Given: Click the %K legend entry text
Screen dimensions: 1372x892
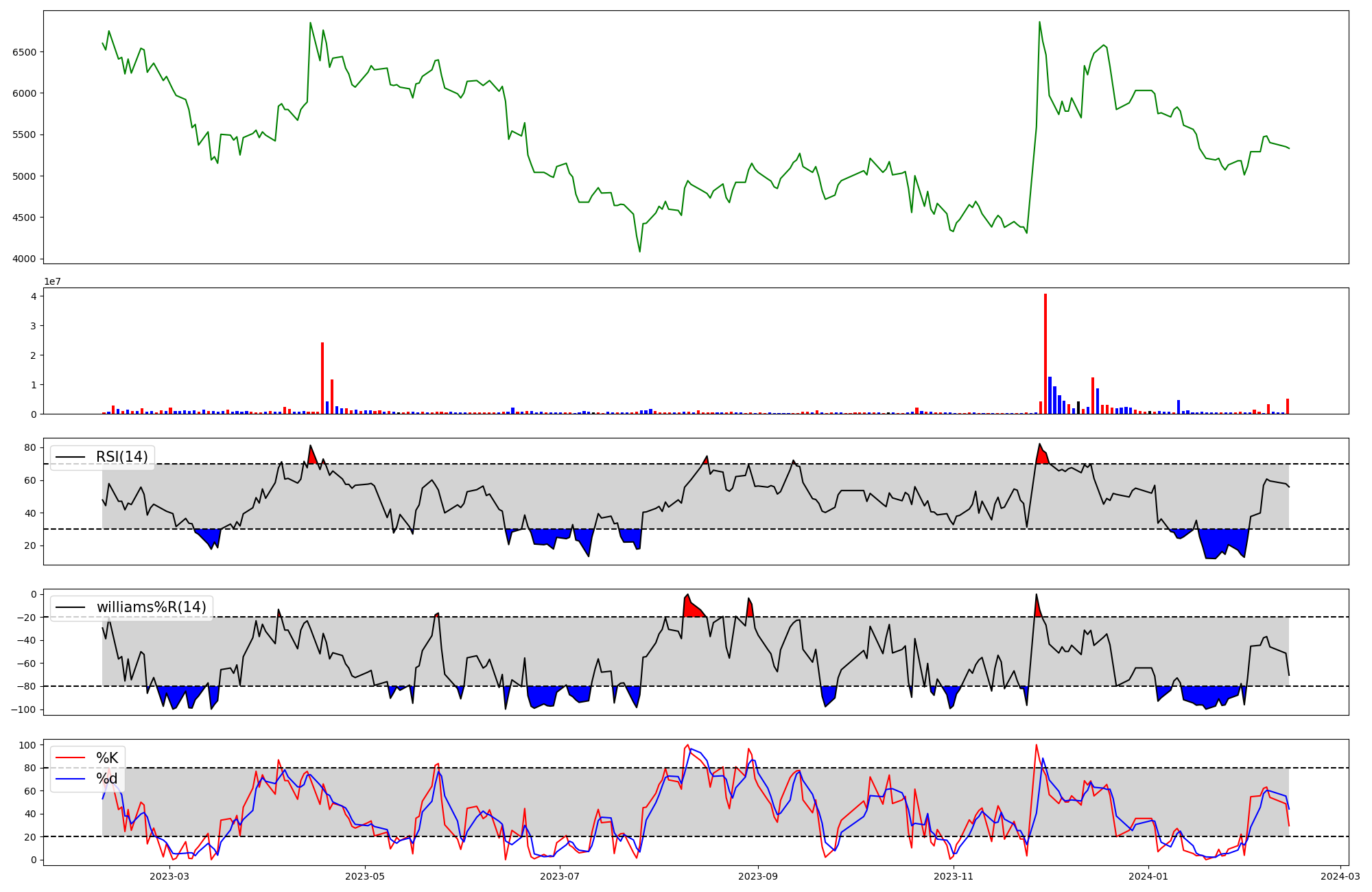Looking at the screenshot, I should click(x=107, y=758).
